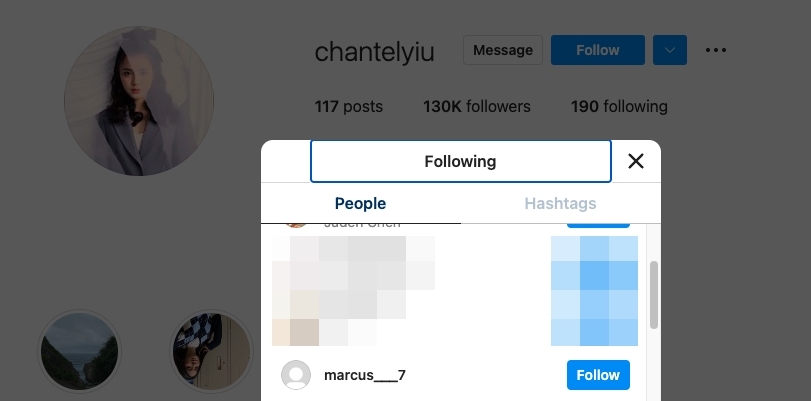Open marcus___7's default avatar icon
The image size is (811, 401).
pyautogui.click(x=296, y=375)
